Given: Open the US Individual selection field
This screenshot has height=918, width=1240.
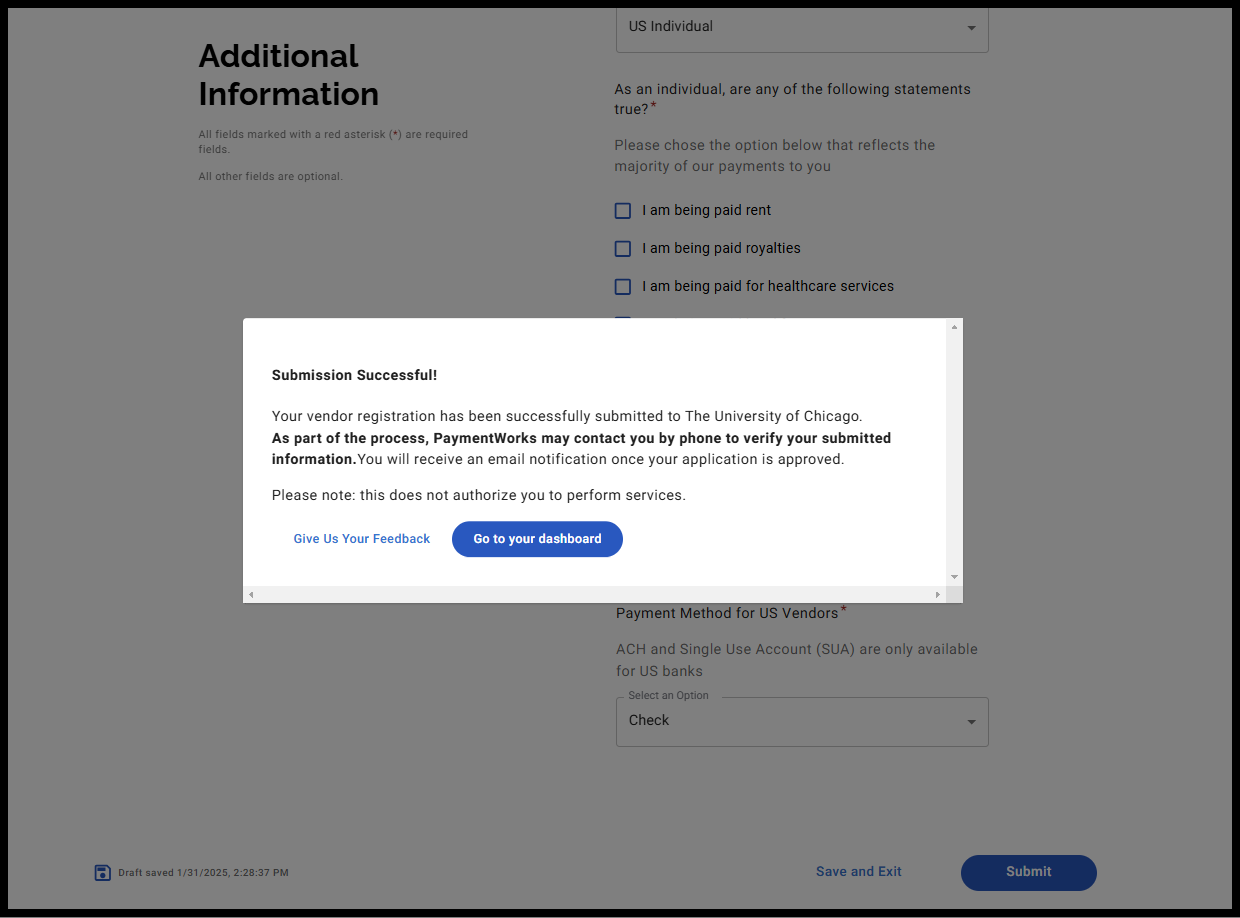Looking at the screenshot, I should 790,28.
